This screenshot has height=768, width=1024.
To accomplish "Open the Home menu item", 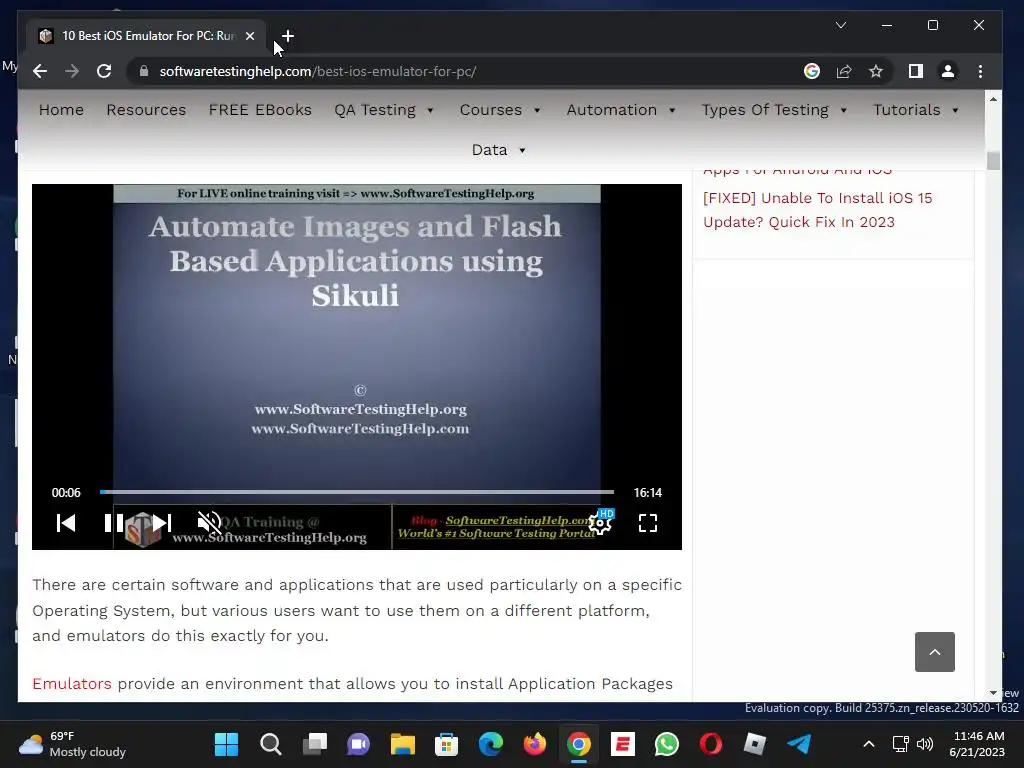I will 61,110.
